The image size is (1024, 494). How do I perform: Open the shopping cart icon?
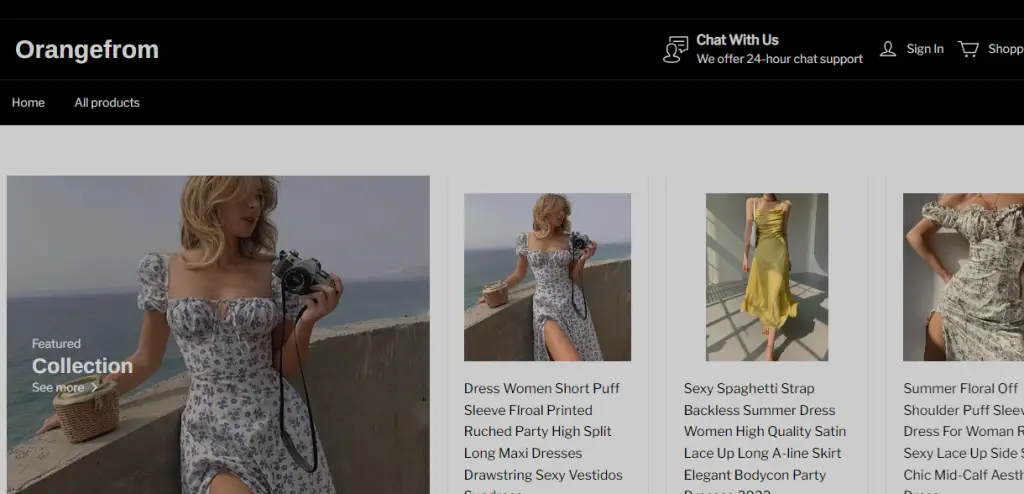pos(968,49)
